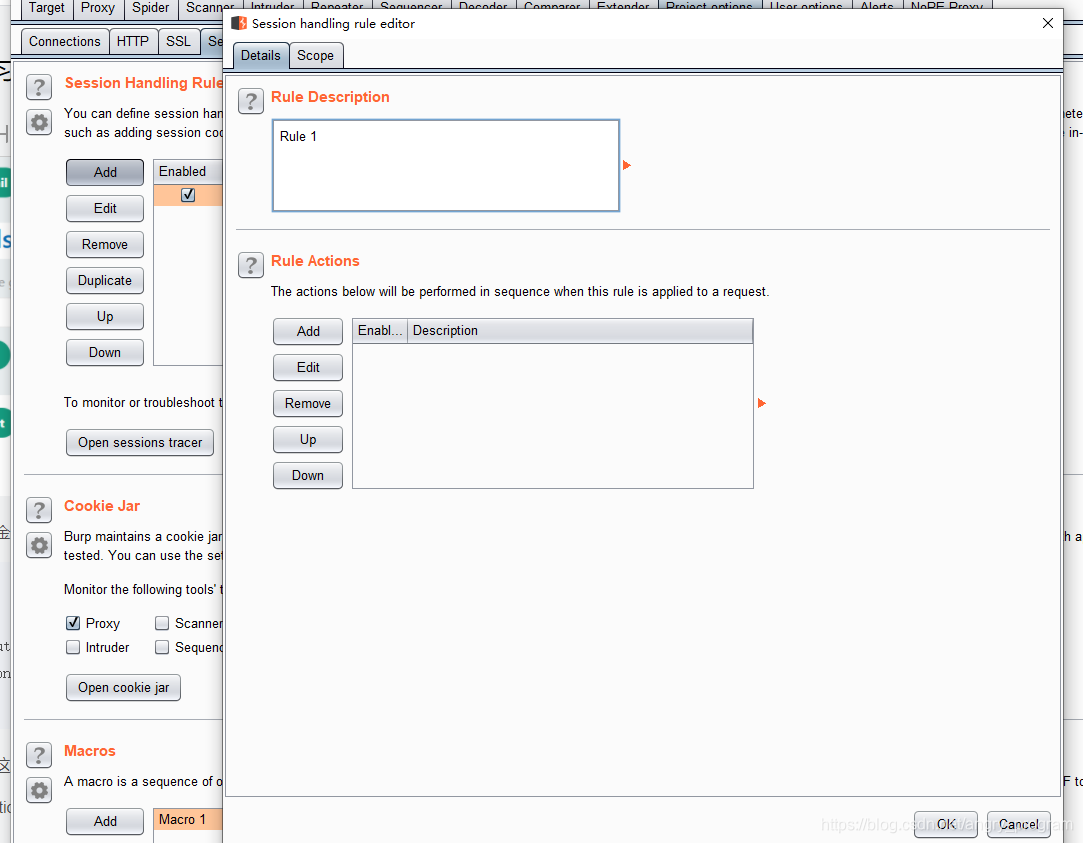Select the Details tab
The height and width of the screenshot is (843, 1083).
pyautogui.click(x=260, y=55)
